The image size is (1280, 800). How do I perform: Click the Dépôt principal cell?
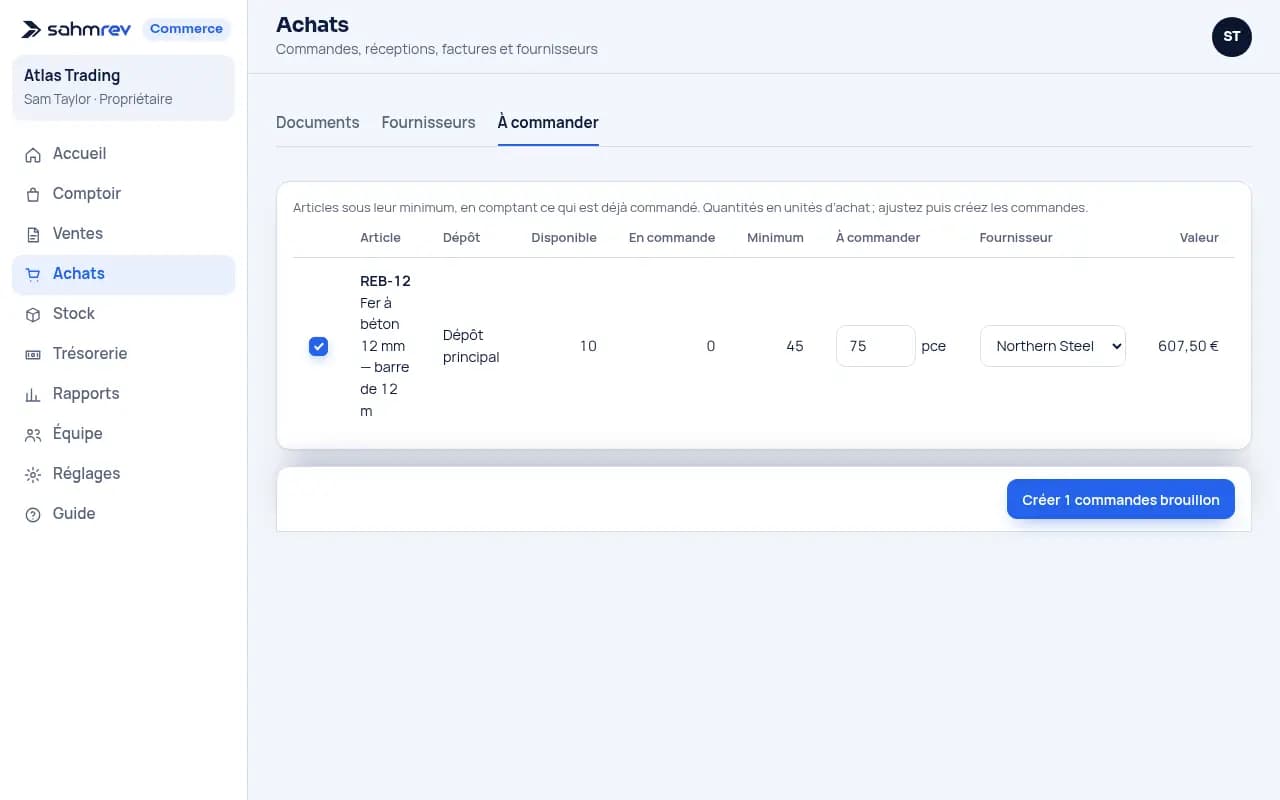pyautogui.click(x=471, y=346)
